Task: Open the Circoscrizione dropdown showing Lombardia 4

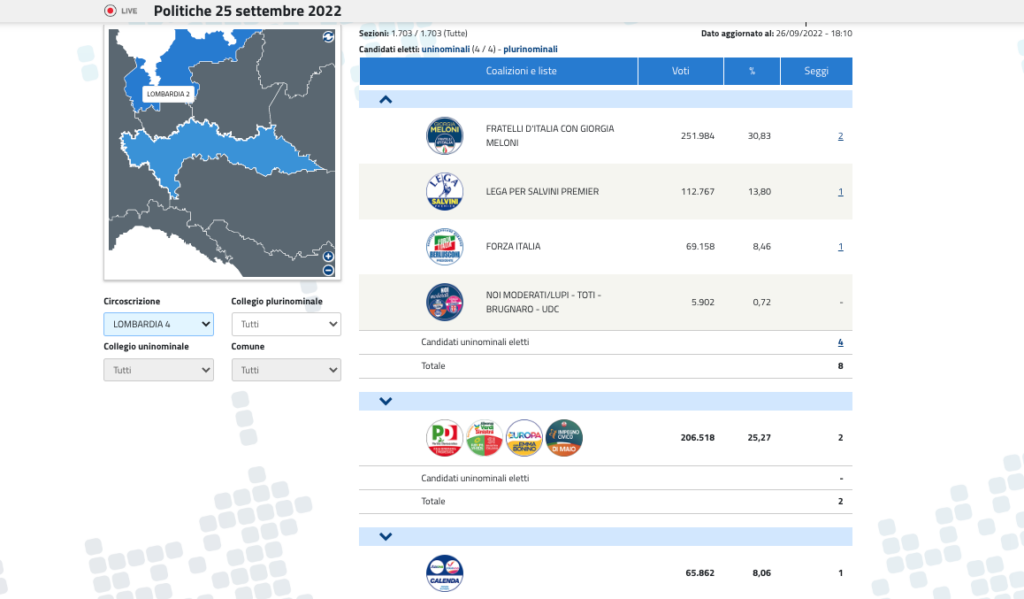Action: coord(159,324)
